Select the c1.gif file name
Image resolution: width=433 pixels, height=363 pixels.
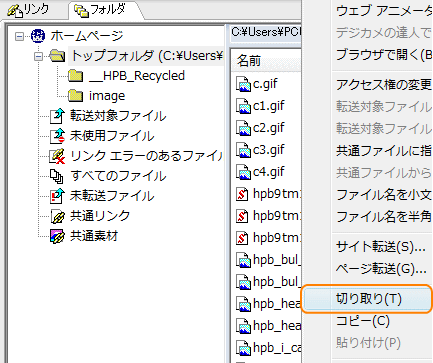269,106
